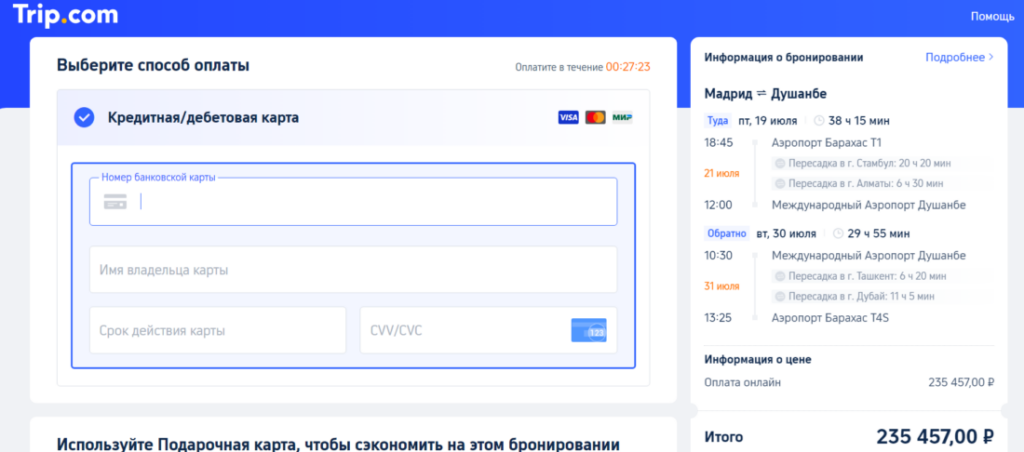This screenshot has height=452, width=1024.
Task: Click the card icon in number field
Action: 115,202
